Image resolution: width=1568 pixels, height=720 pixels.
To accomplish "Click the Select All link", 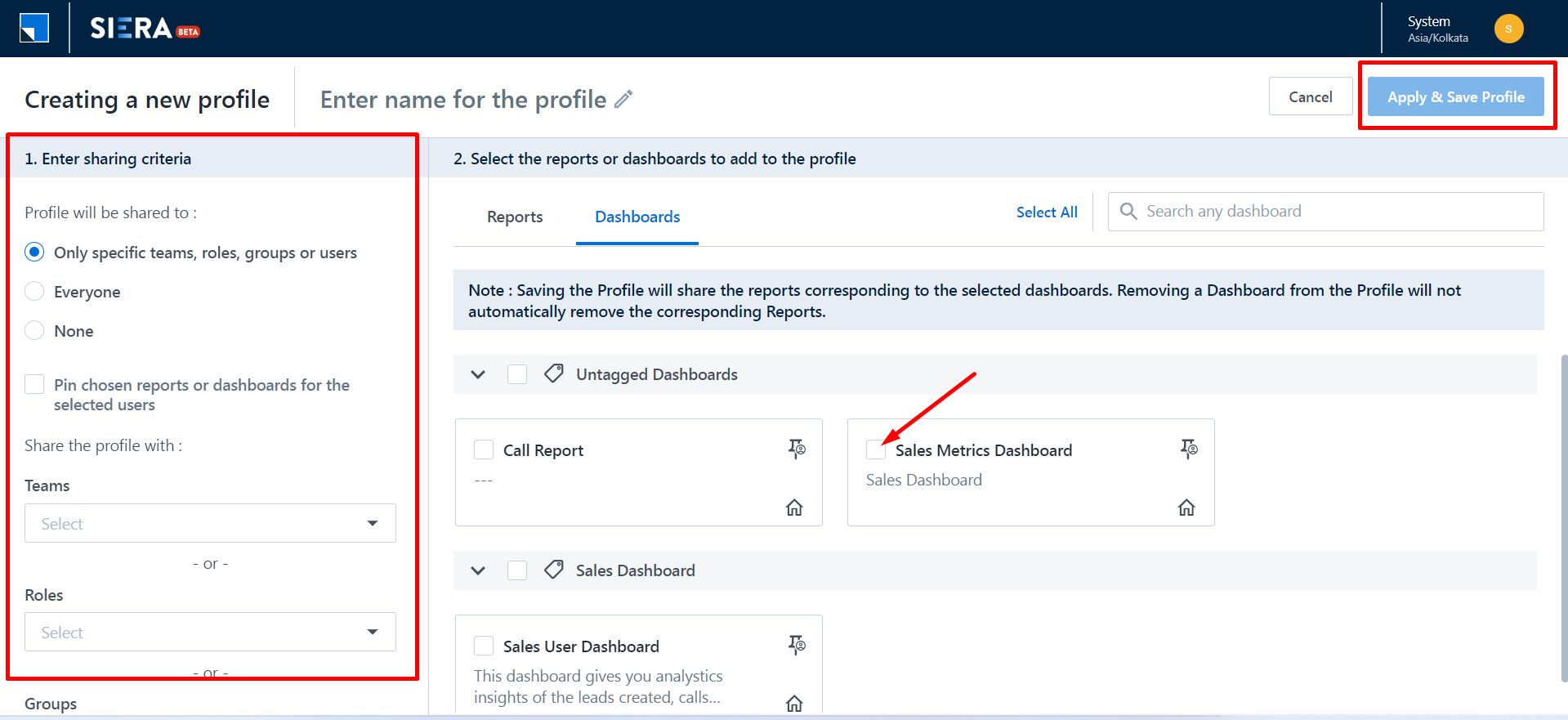I will click(1047, 212).
